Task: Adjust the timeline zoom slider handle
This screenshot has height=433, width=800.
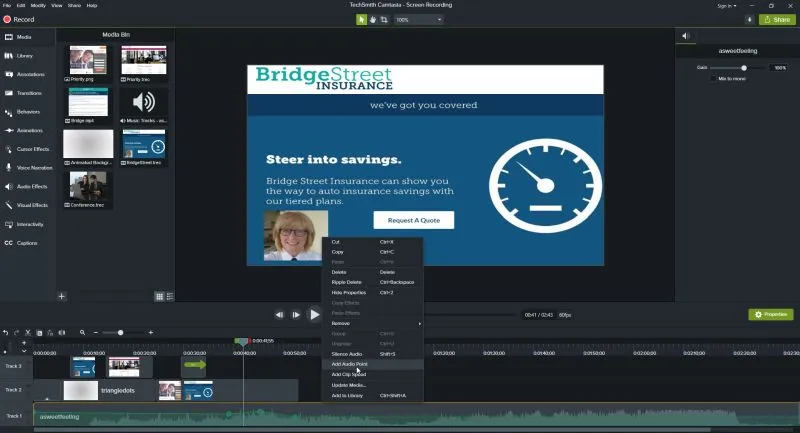Action: [120, 333]
